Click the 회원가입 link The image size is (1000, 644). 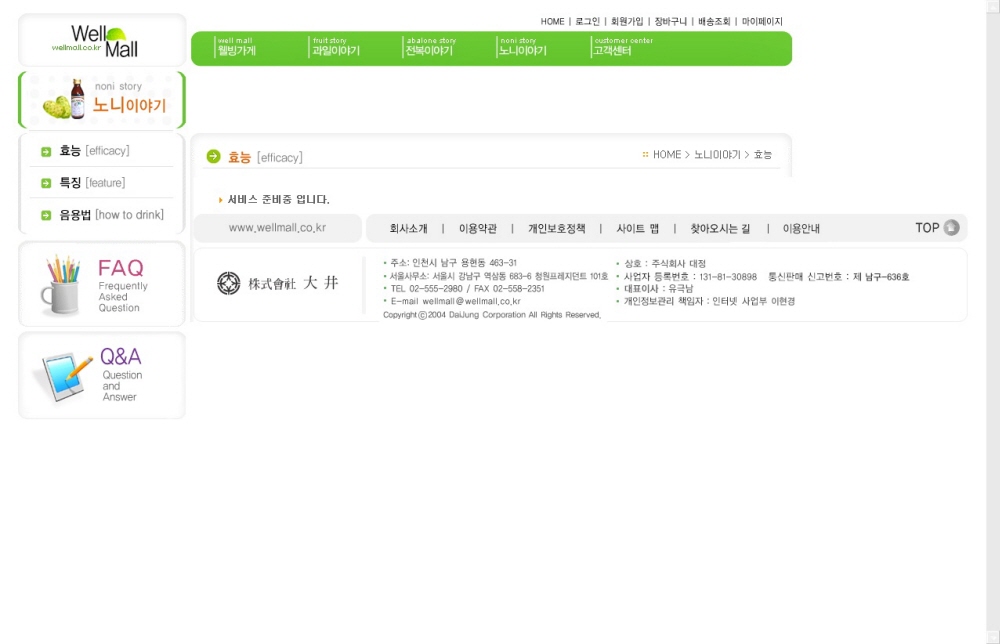[627, 21]
